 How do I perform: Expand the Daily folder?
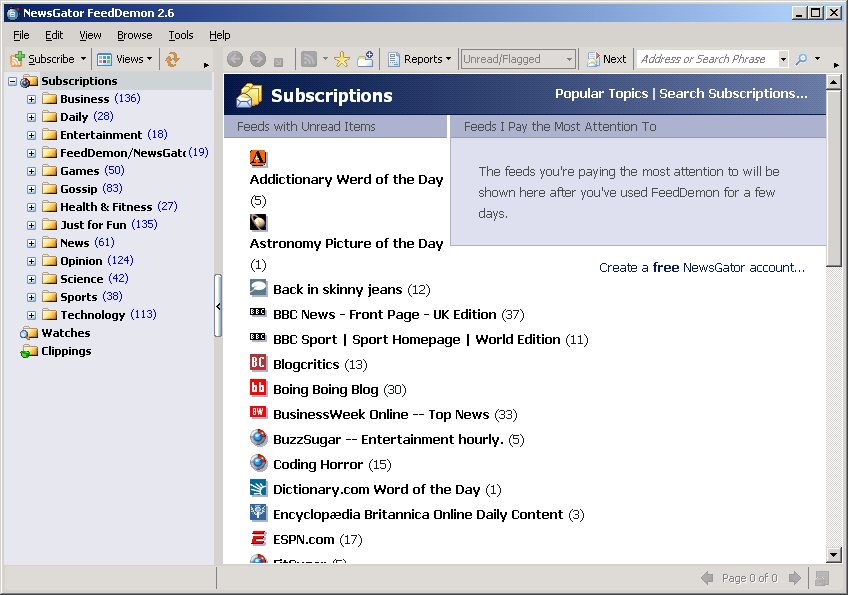(31, 117)
